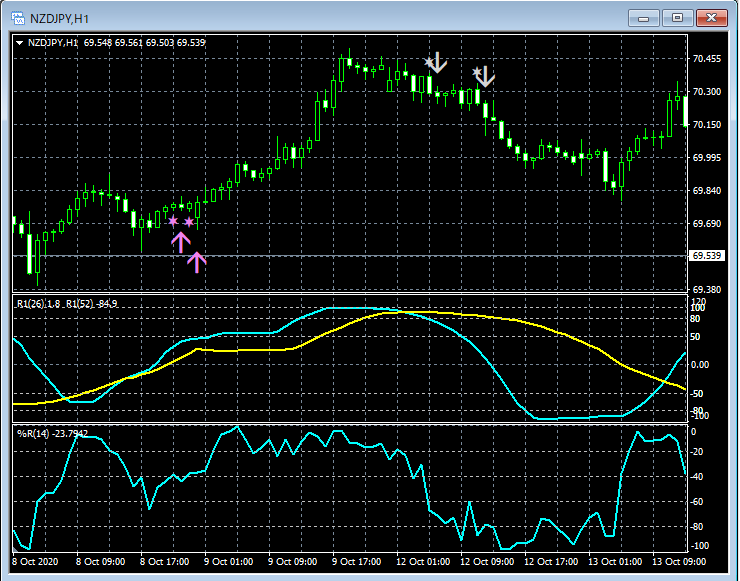Screen dimensions: 740x581
Task: Click scale value 0.00 in R1 pane
Action: pos(700,365)
